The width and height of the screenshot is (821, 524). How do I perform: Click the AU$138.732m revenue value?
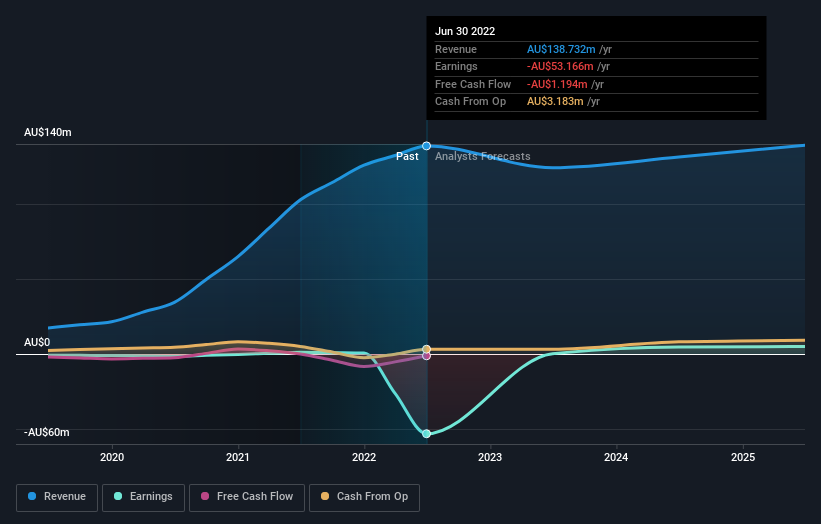561,49
